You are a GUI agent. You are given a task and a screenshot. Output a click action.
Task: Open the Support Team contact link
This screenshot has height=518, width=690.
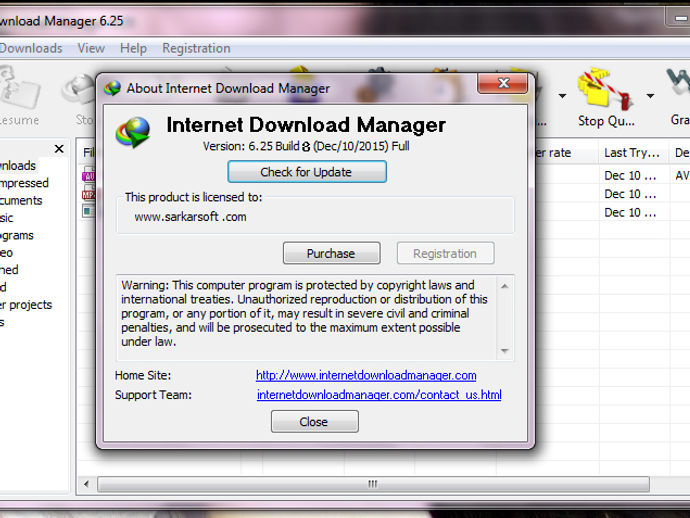(x=379, y=395)
